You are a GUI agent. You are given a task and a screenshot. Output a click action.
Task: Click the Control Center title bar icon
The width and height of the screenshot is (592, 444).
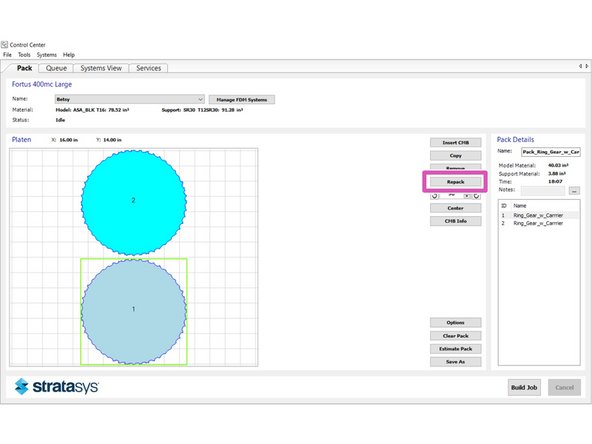click(x=4, y=45)
